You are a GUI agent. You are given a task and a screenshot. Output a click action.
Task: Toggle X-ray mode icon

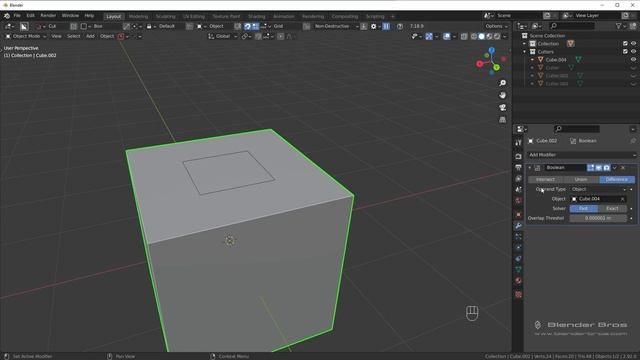[x=464, y=36]
